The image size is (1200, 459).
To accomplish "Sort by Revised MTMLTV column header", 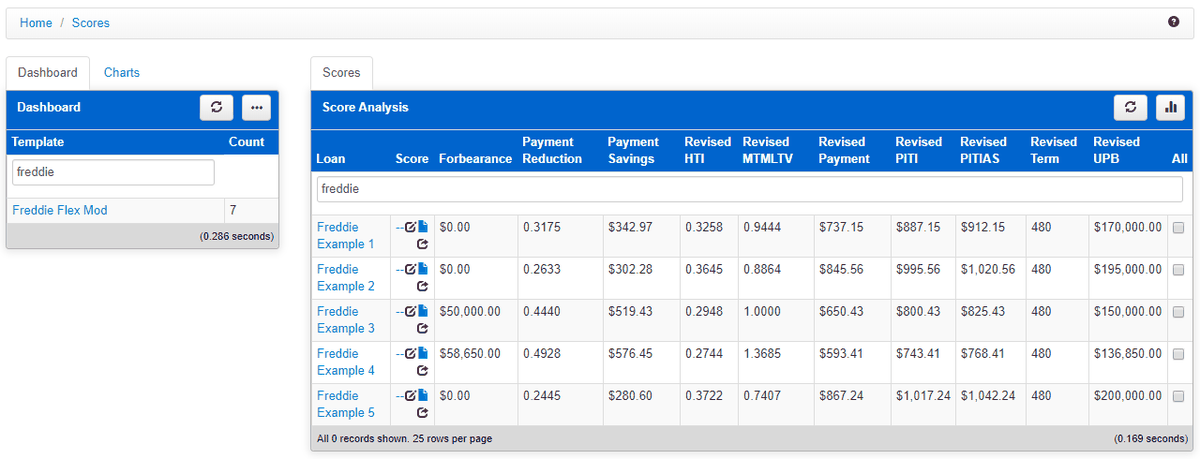I will tap(768, 151).
